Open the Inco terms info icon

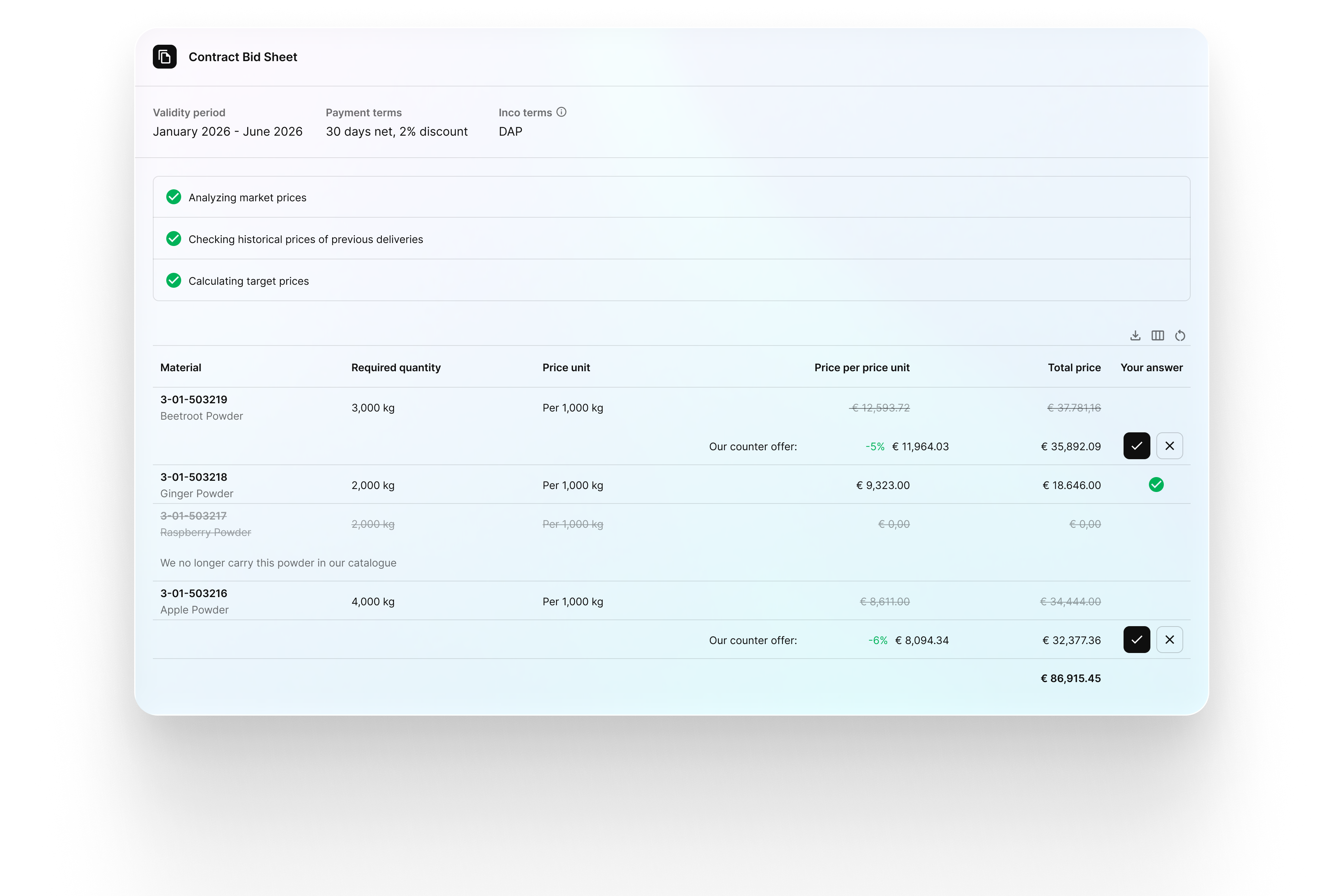pyautogui.click(x=563, y=112)
